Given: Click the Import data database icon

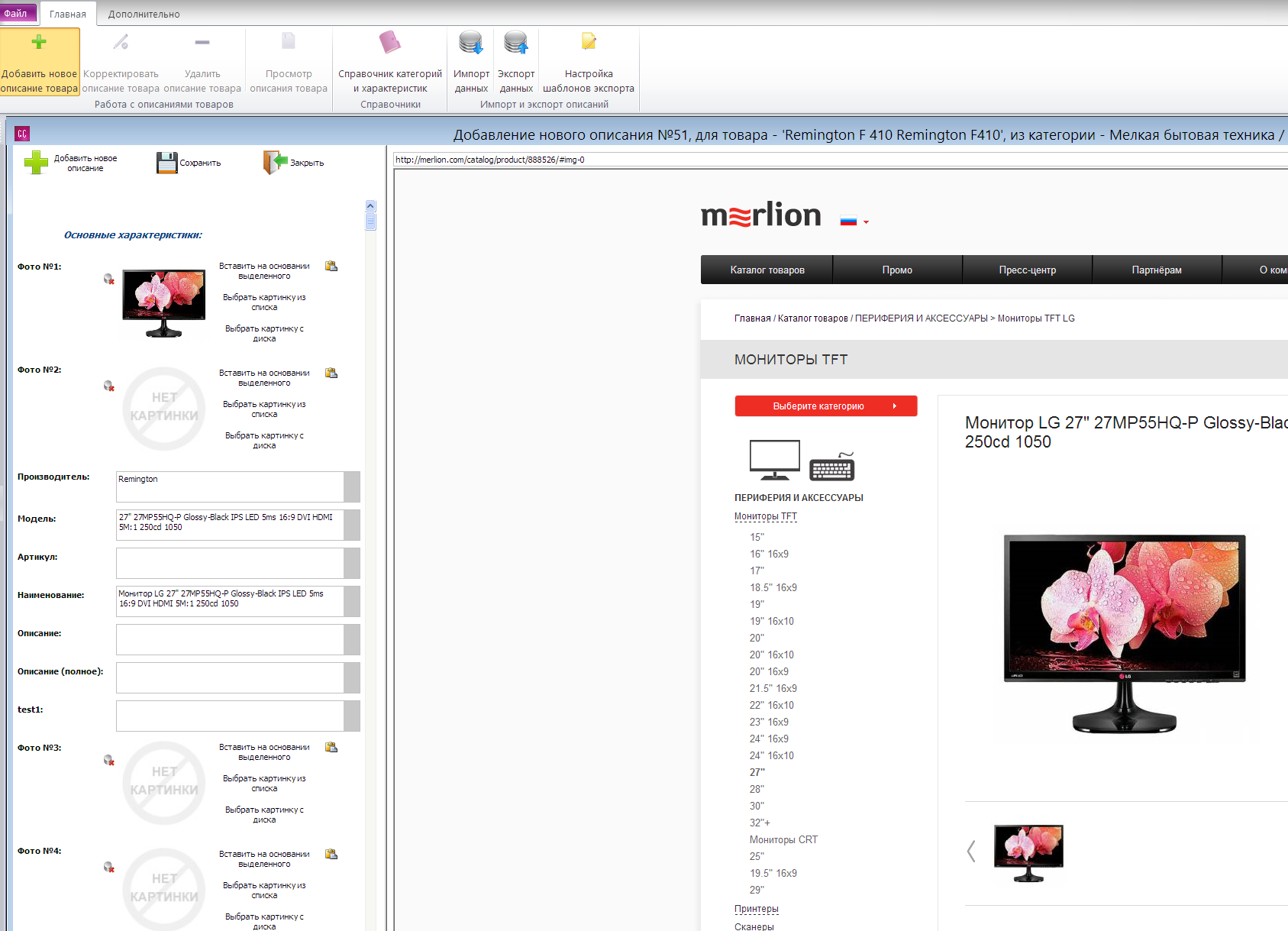Looking at the screenshot, I should [x=471, y=43].
